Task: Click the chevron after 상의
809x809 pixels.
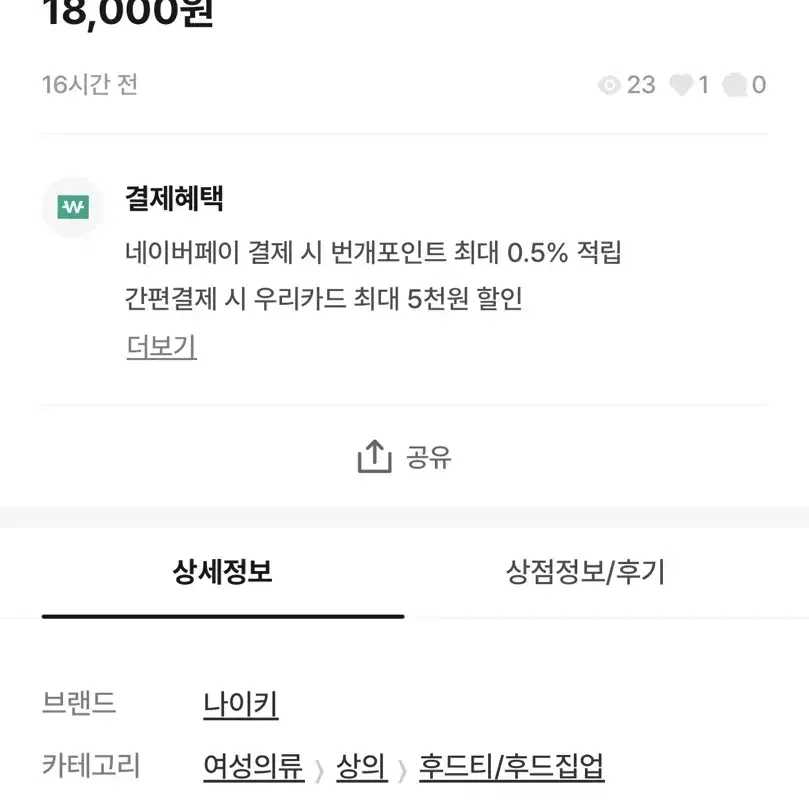Action: click(x=403, y=771)
